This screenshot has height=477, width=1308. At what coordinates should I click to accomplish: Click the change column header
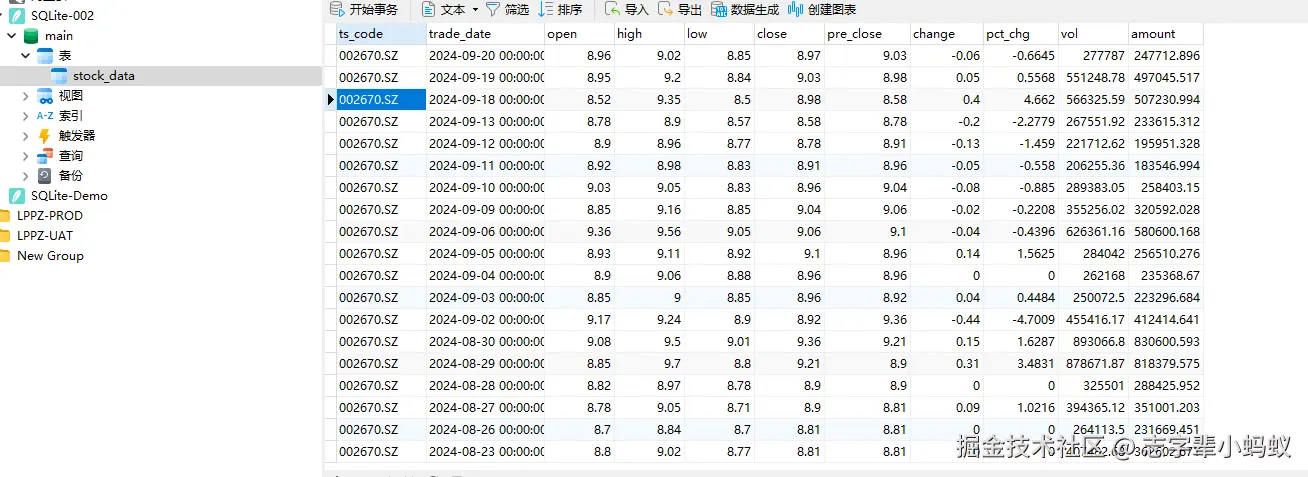(x=947, y=34)
